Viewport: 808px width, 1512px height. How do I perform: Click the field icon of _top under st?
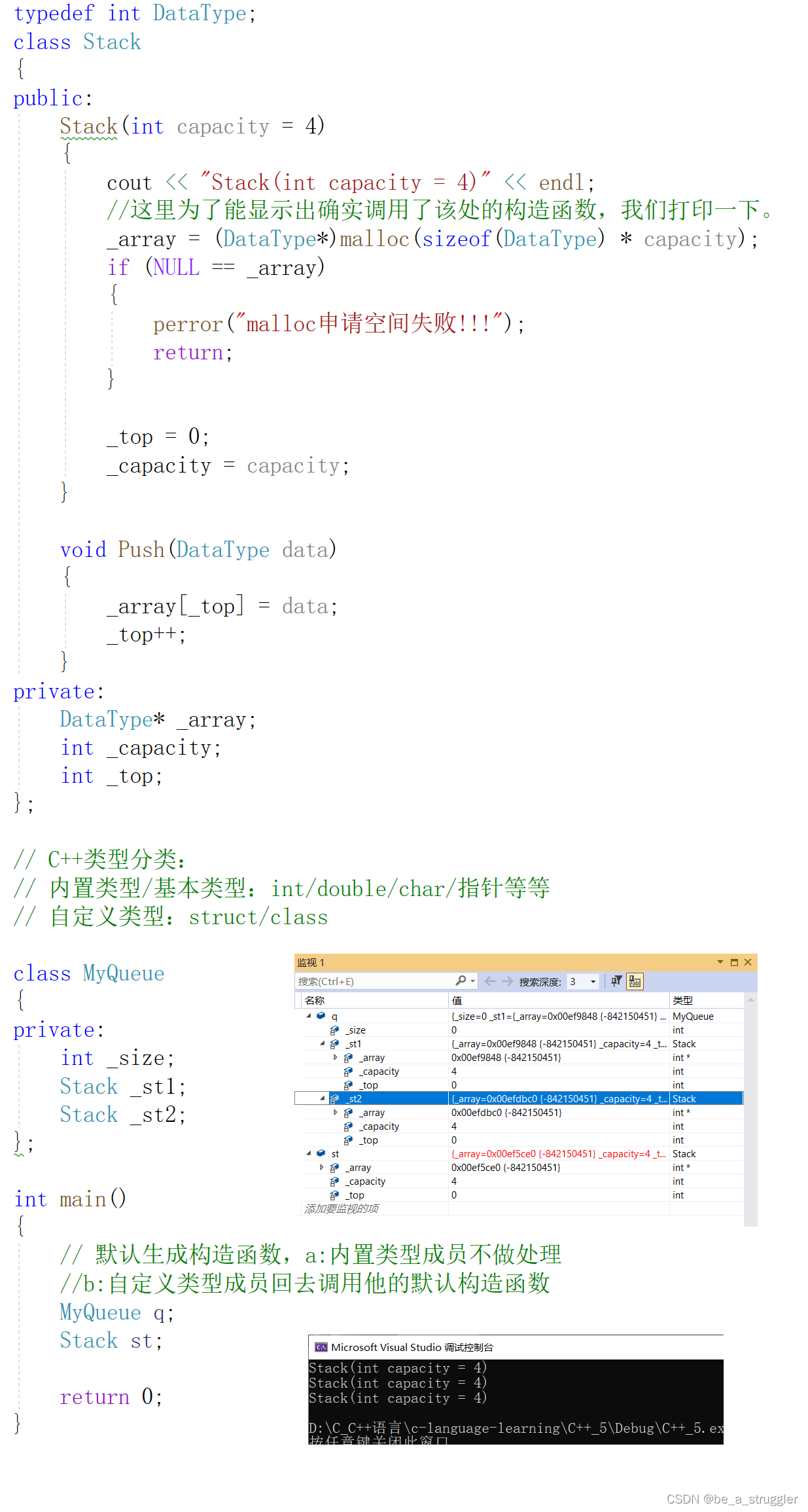point(334,1195)
